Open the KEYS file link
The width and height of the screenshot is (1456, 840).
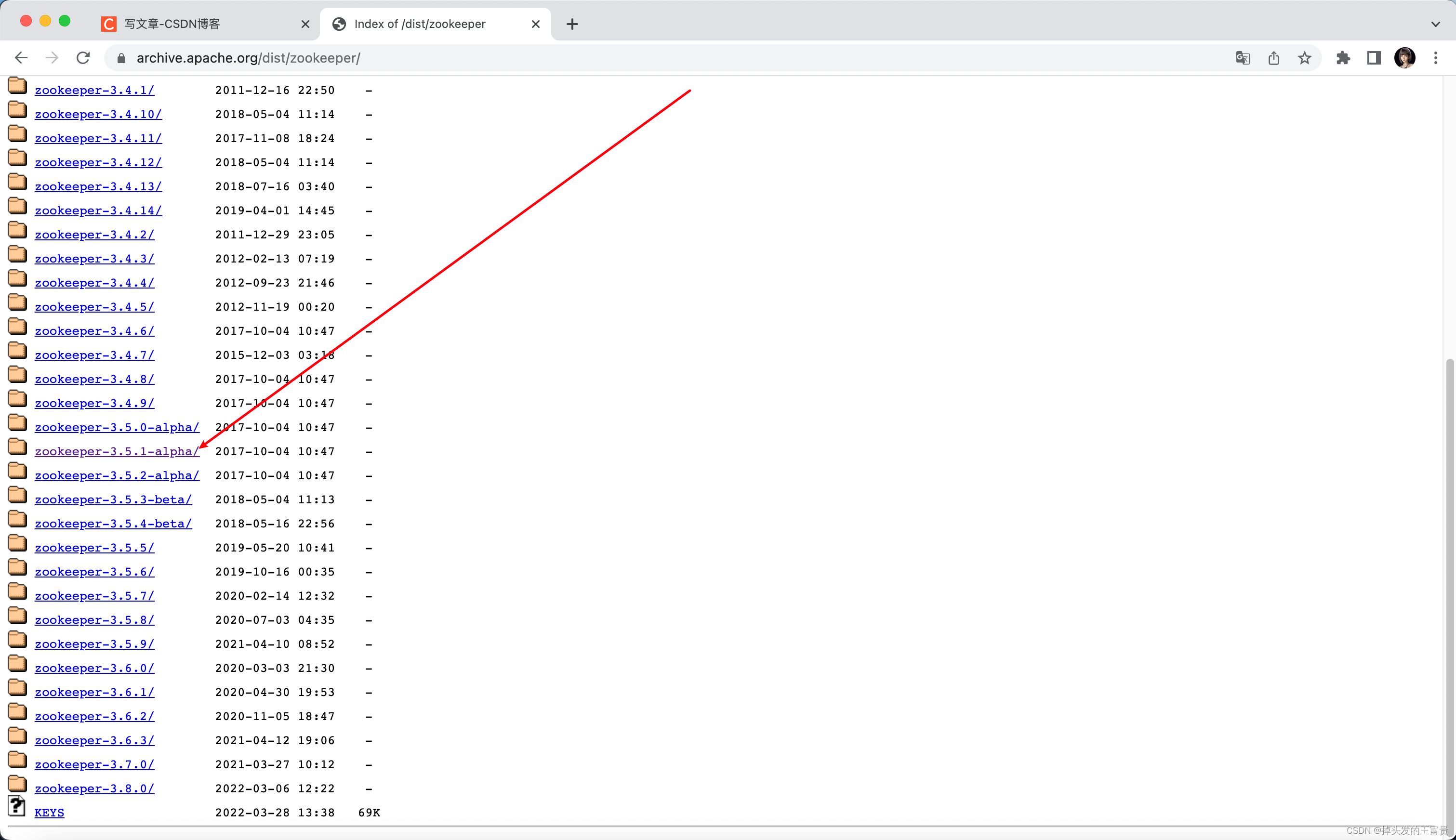coord(49,813)
